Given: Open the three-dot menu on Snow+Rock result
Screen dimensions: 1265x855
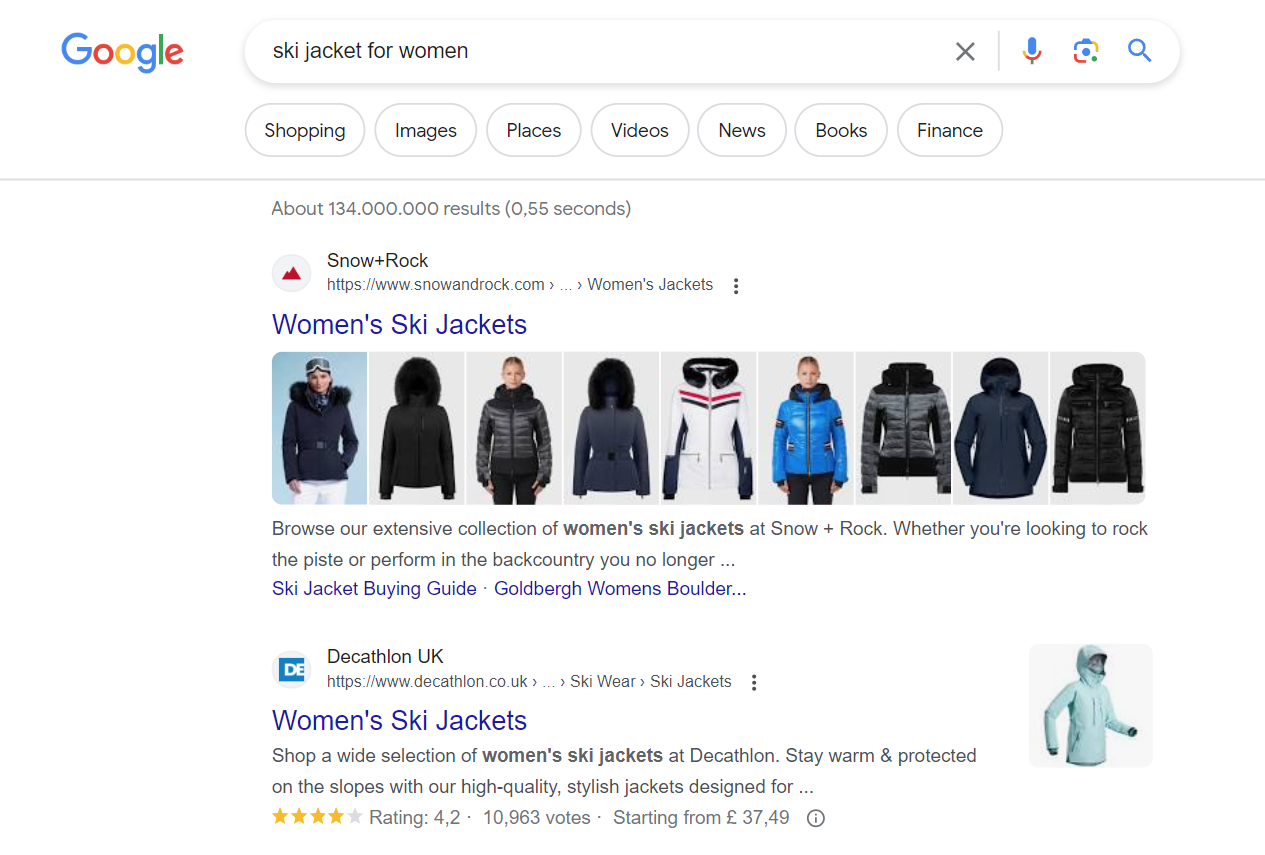Looking at the screenshot, I should click(x=736, y=285).
